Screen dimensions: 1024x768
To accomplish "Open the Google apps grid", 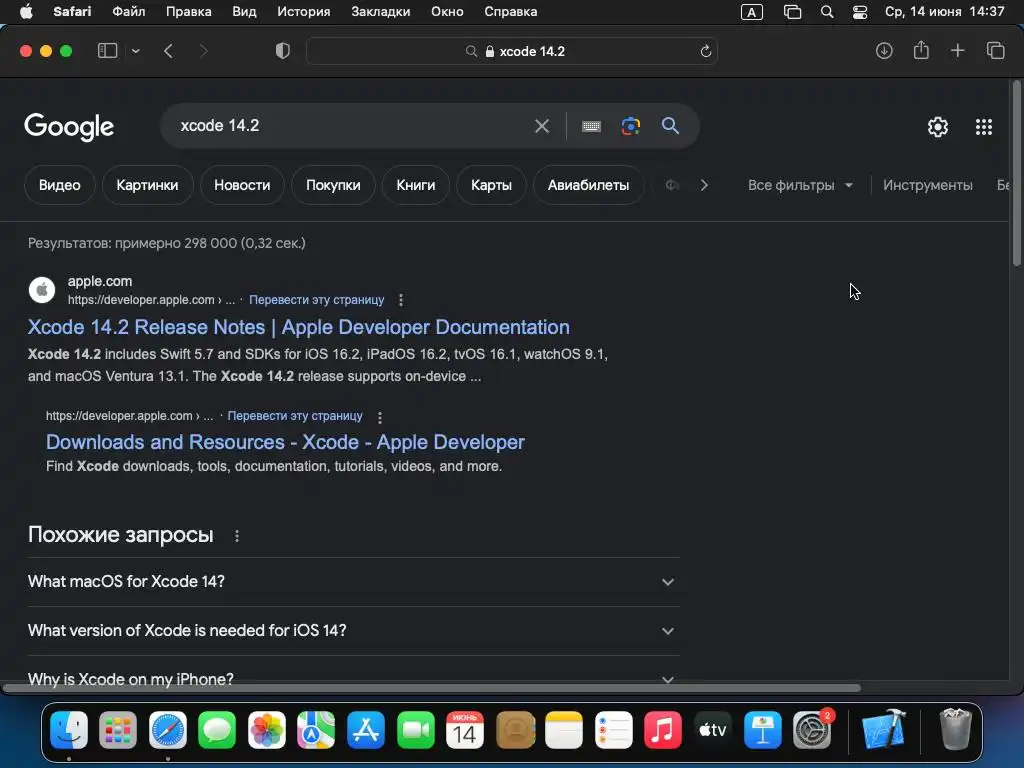I will click(984, 127).
